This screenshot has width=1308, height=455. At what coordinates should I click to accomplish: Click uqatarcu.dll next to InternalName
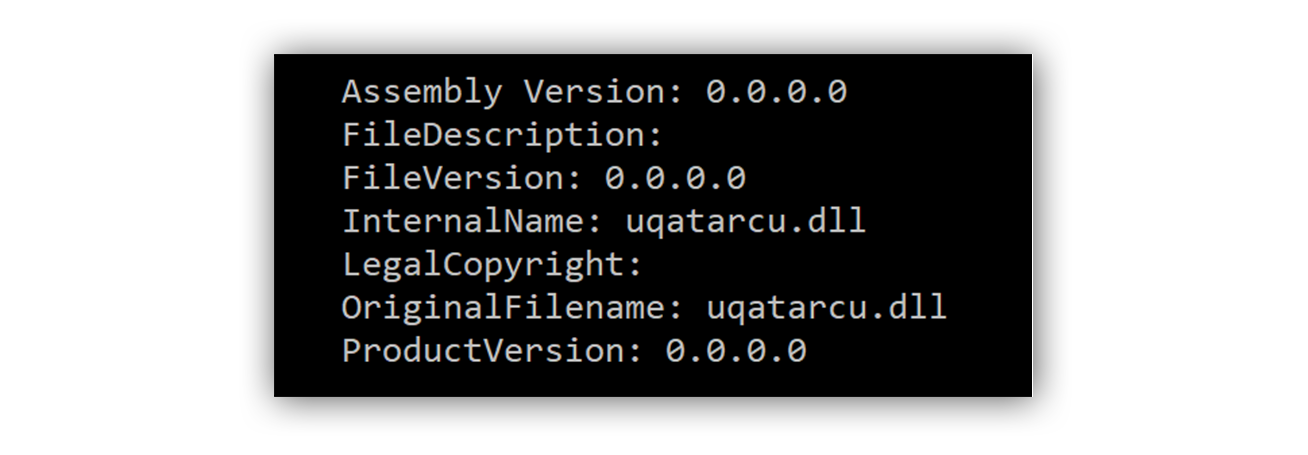pyautogui.click(x=745, y=221)
